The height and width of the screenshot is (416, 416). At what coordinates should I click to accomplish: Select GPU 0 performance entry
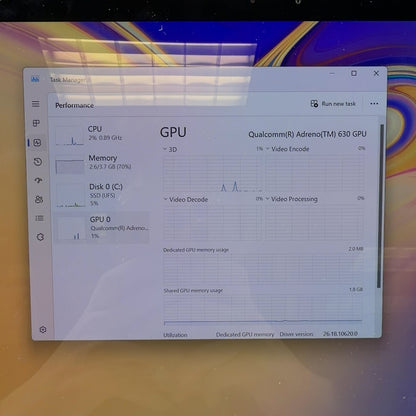point(102,227)
